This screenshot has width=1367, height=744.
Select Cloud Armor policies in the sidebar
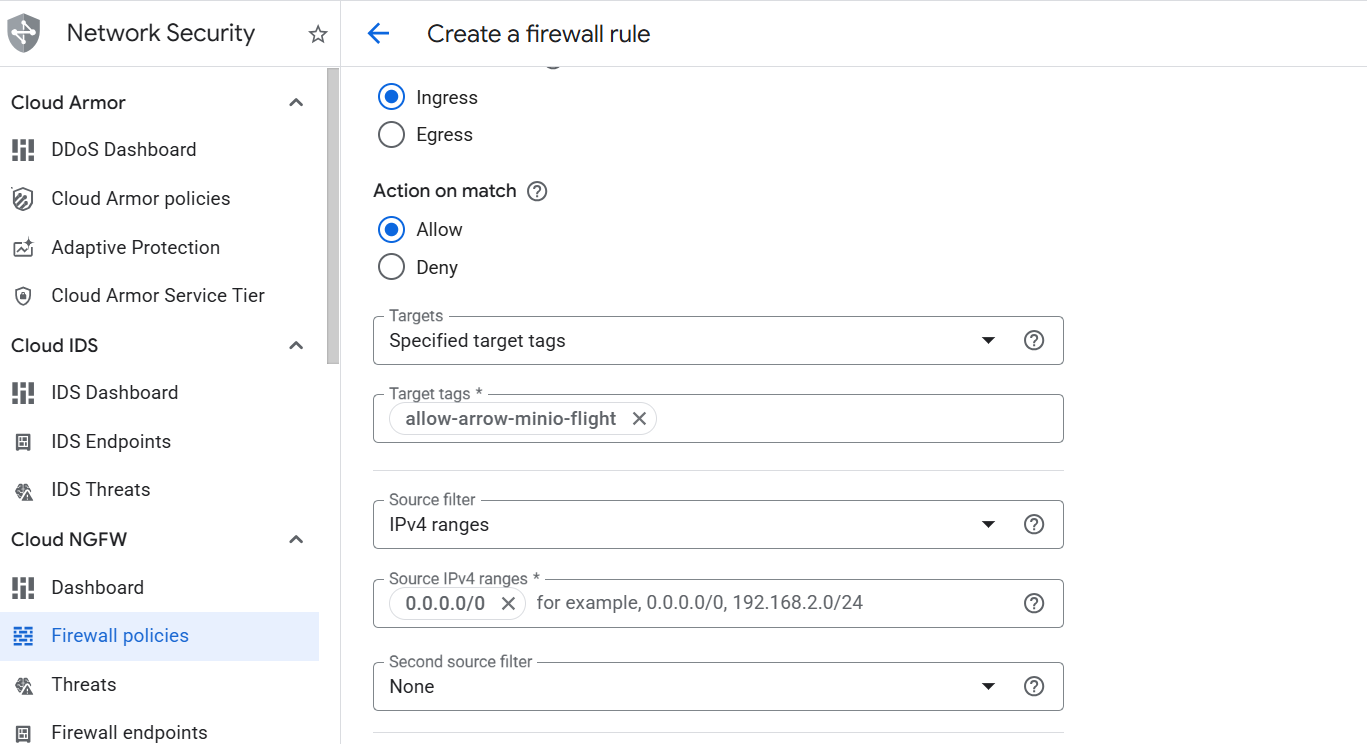pos(140,198)
